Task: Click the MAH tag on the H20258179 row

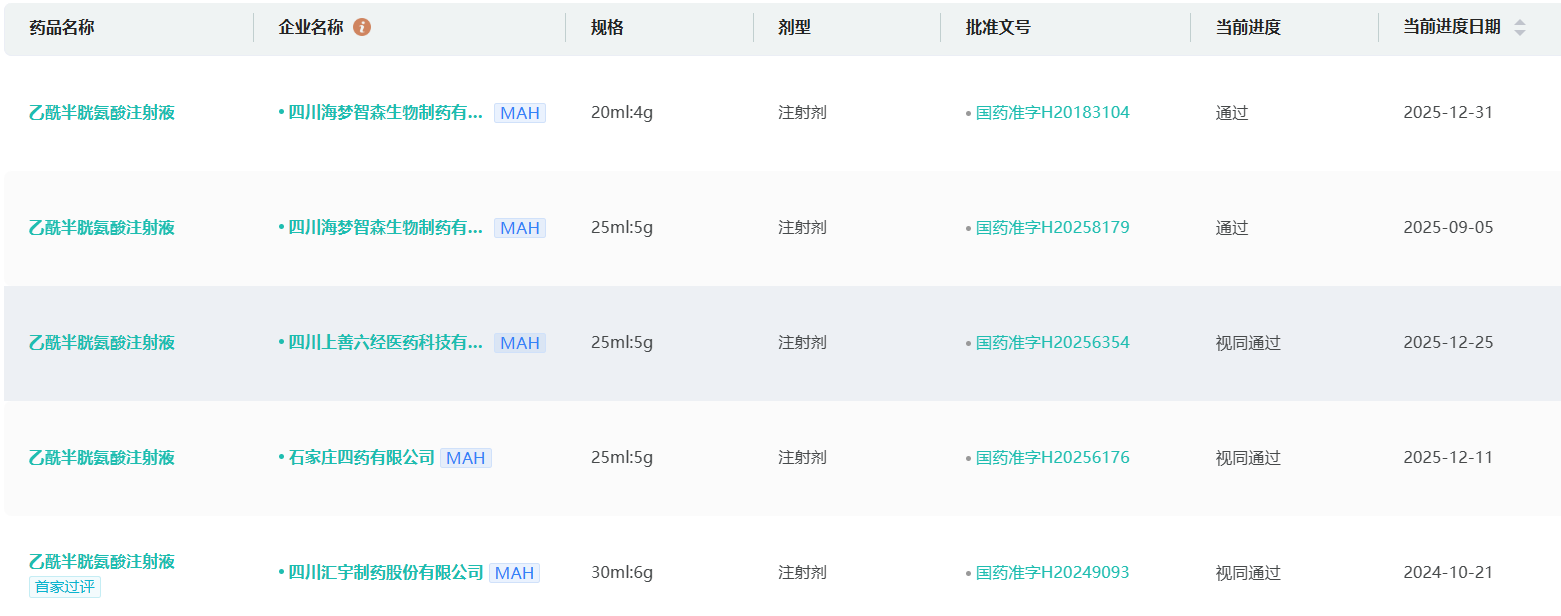Action: pos(520,228)
